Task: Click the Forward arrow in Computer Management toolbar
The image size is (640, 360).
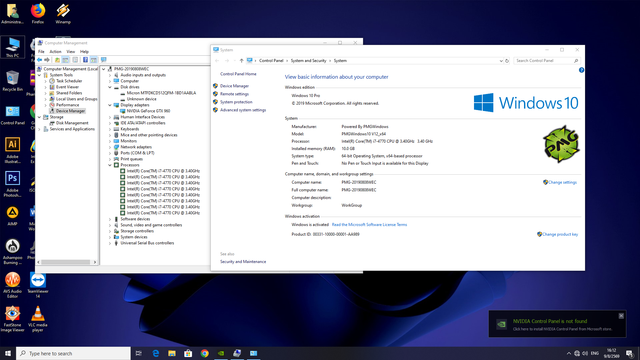Action: 47,60
